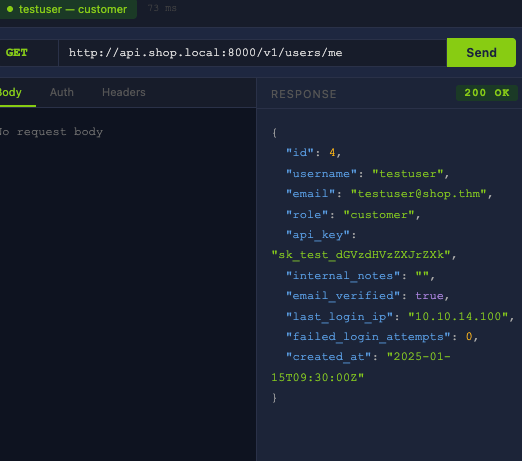Click the "id": 4 line in response
The width and height of the screenshot is (522, 461).
tap(314, 153)
